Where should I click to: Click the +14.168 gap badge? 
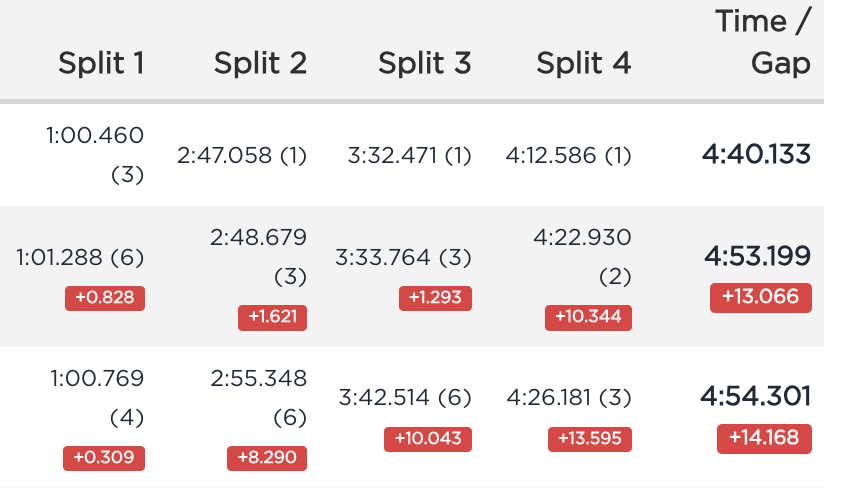click(x=764, y=438)
